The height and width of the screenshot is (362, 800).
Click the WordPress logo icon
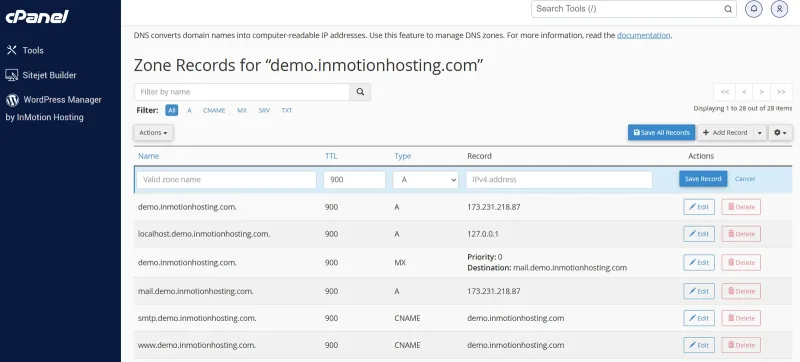pyautogui.click(x=12, y=100)
